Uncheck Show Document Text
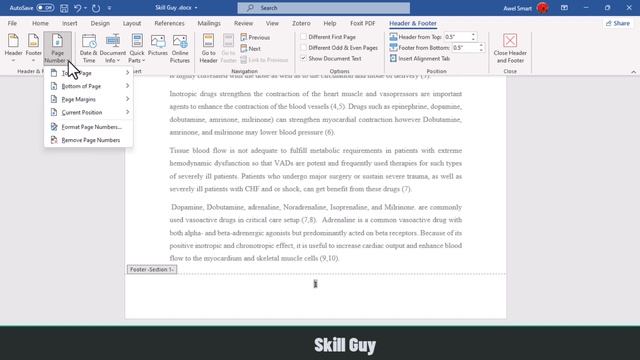The height and width of the screenshot is (360, 640). click(304, 58)
